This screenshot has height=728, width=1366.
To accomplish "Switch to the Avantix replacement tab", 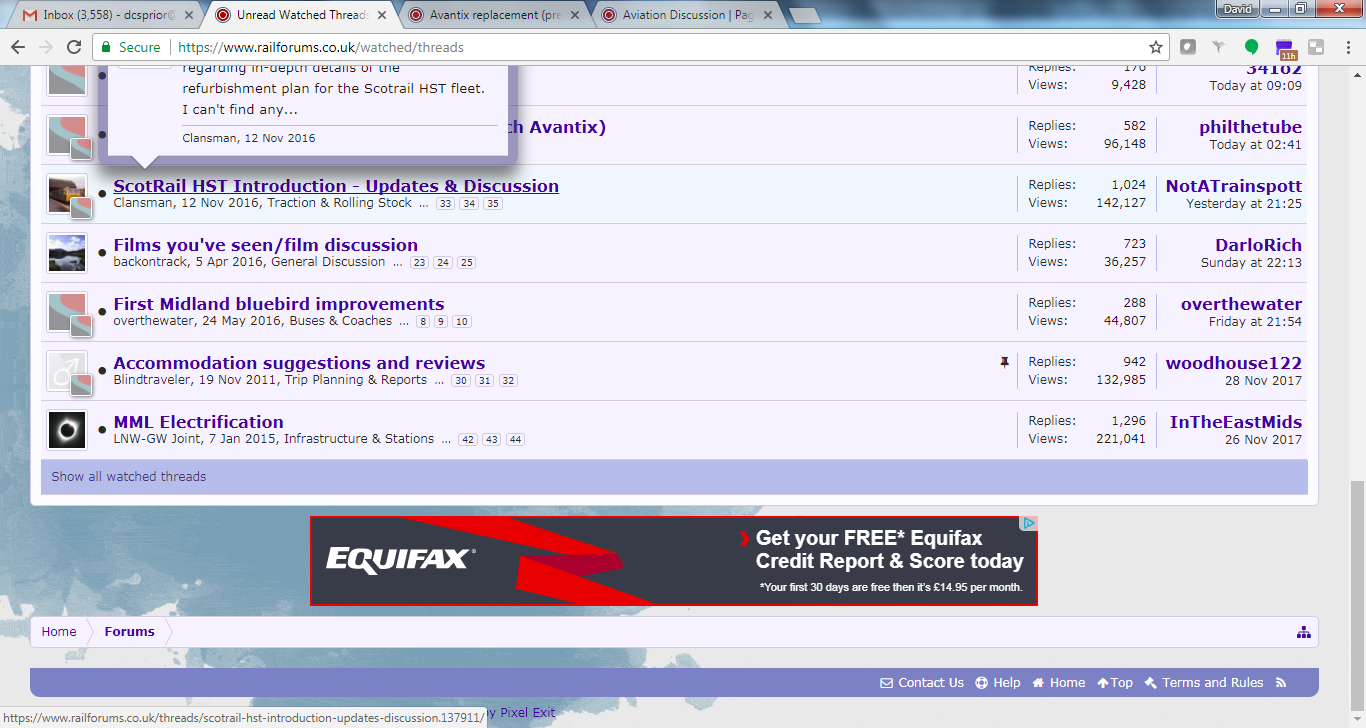I will click(x=496, y=15).
